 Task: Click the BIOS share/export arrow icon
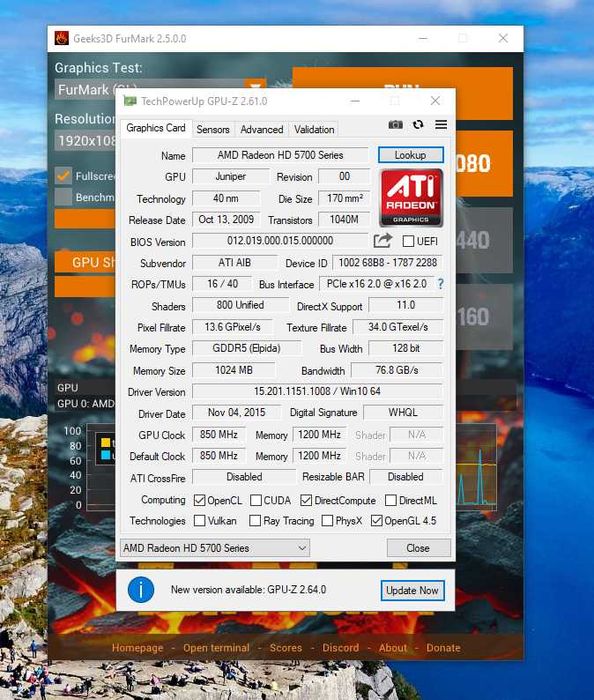(x=382, y=241)
